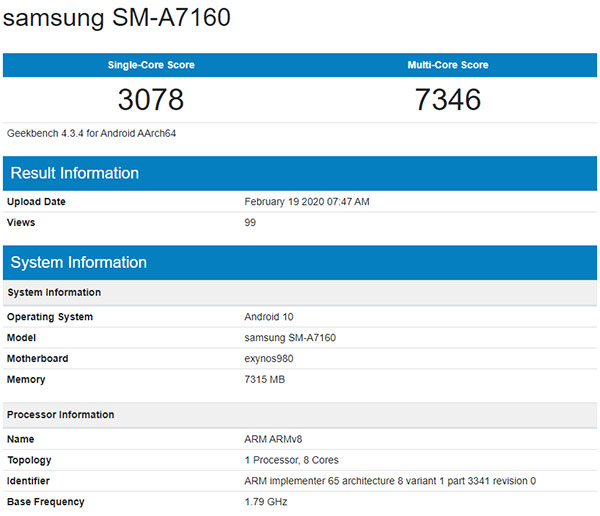Viewport: 600px width, 516px height.
Task: Click the ARM ARMv8 value
Action: [x=273, y=439]
